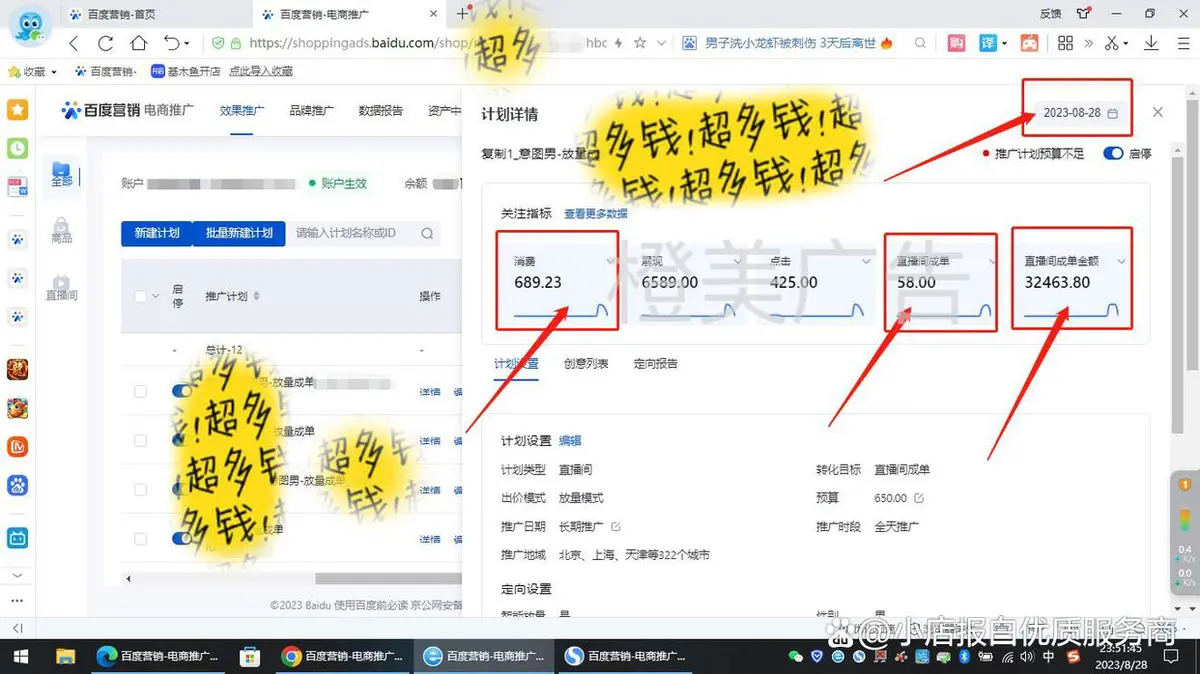Switch to the 定向报告 tab
Viewport: 1200px width, 674px height.
[x=655, y=364]
